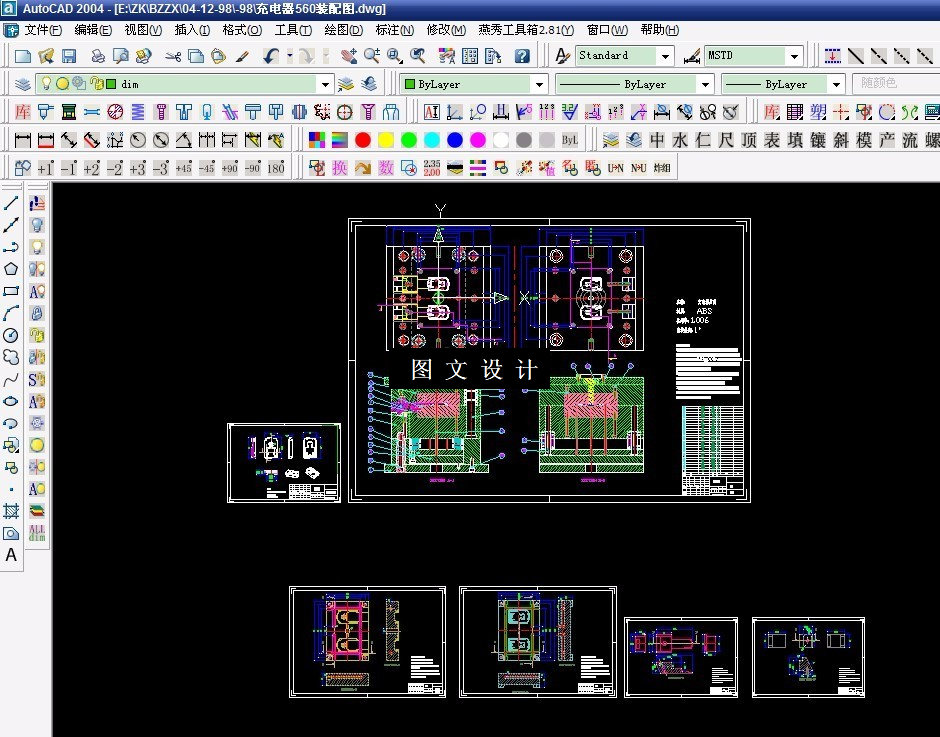Open the Layer Properties Manager icon

click(22, 84)
